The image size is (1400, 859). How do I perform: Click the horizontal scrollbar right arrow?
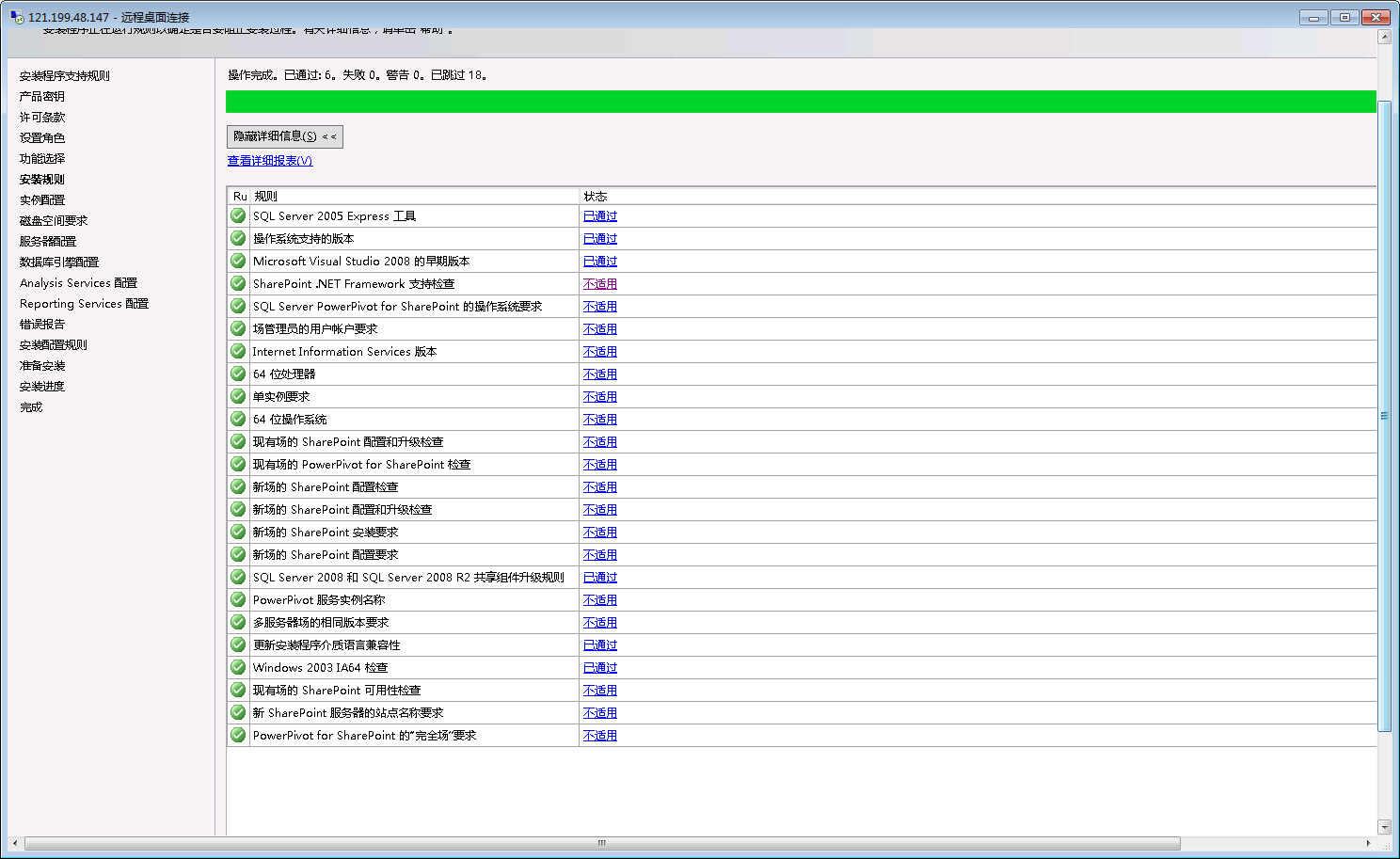1368,843
